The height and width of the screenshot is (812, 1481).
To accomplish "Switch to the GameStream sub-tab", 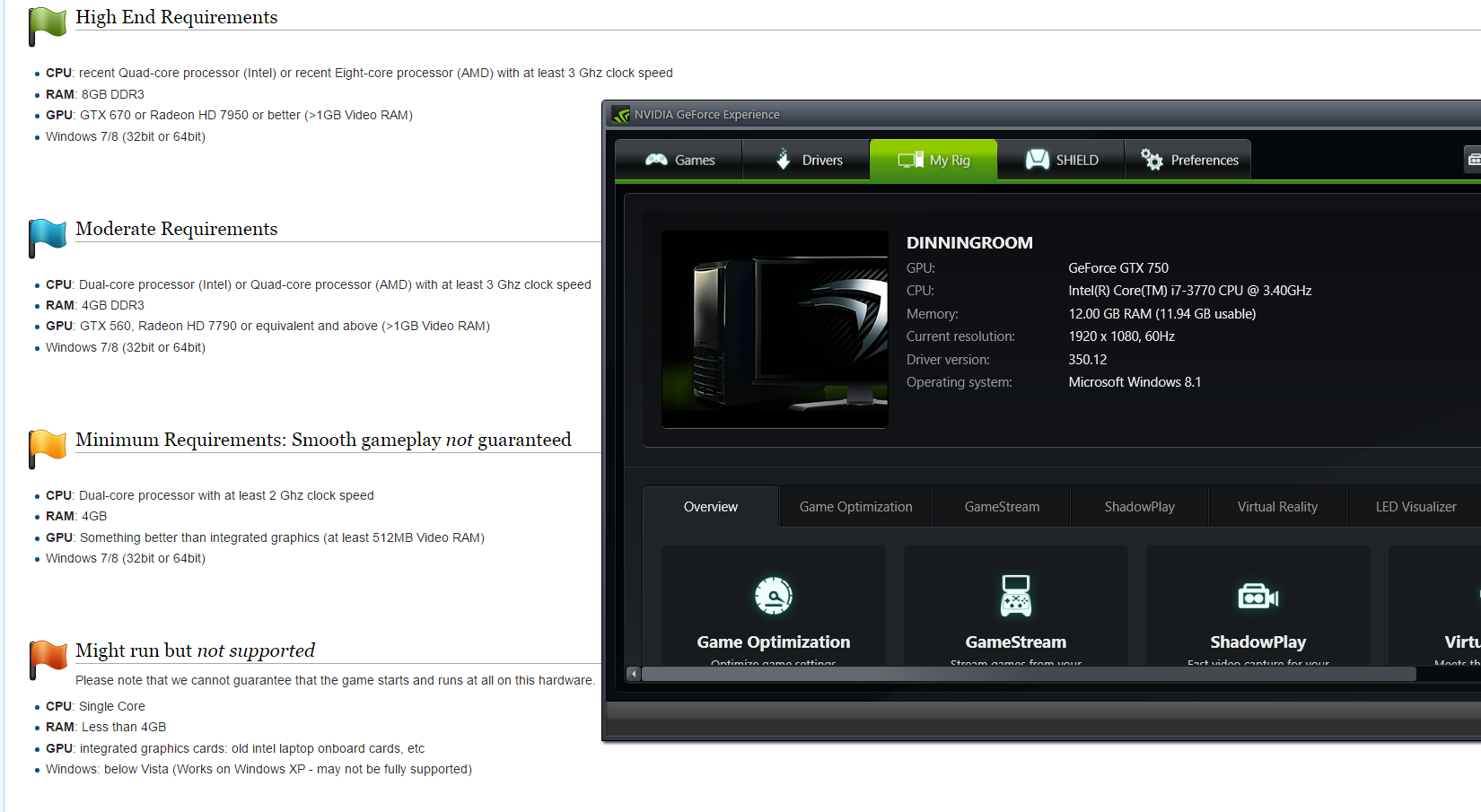I will [1002, 507].
